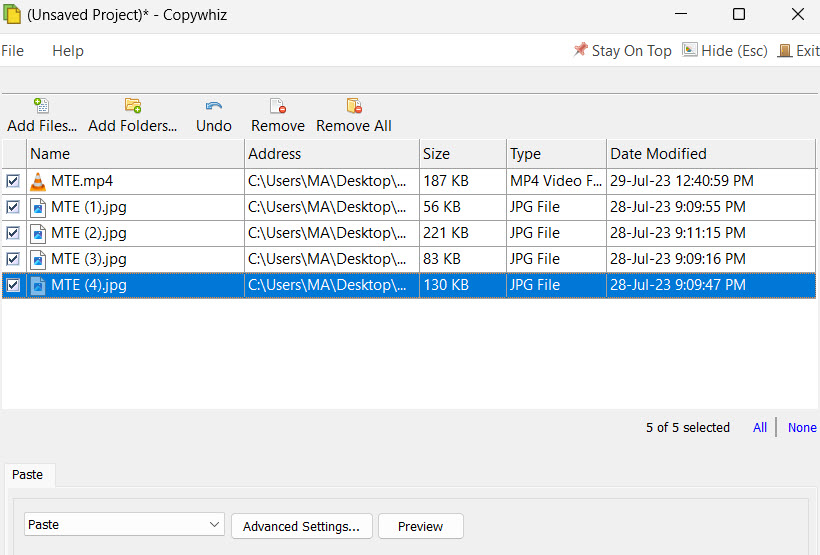
Task: Uncheck the MTE (3).jpg checkbox
Action: tap(13, 259)
